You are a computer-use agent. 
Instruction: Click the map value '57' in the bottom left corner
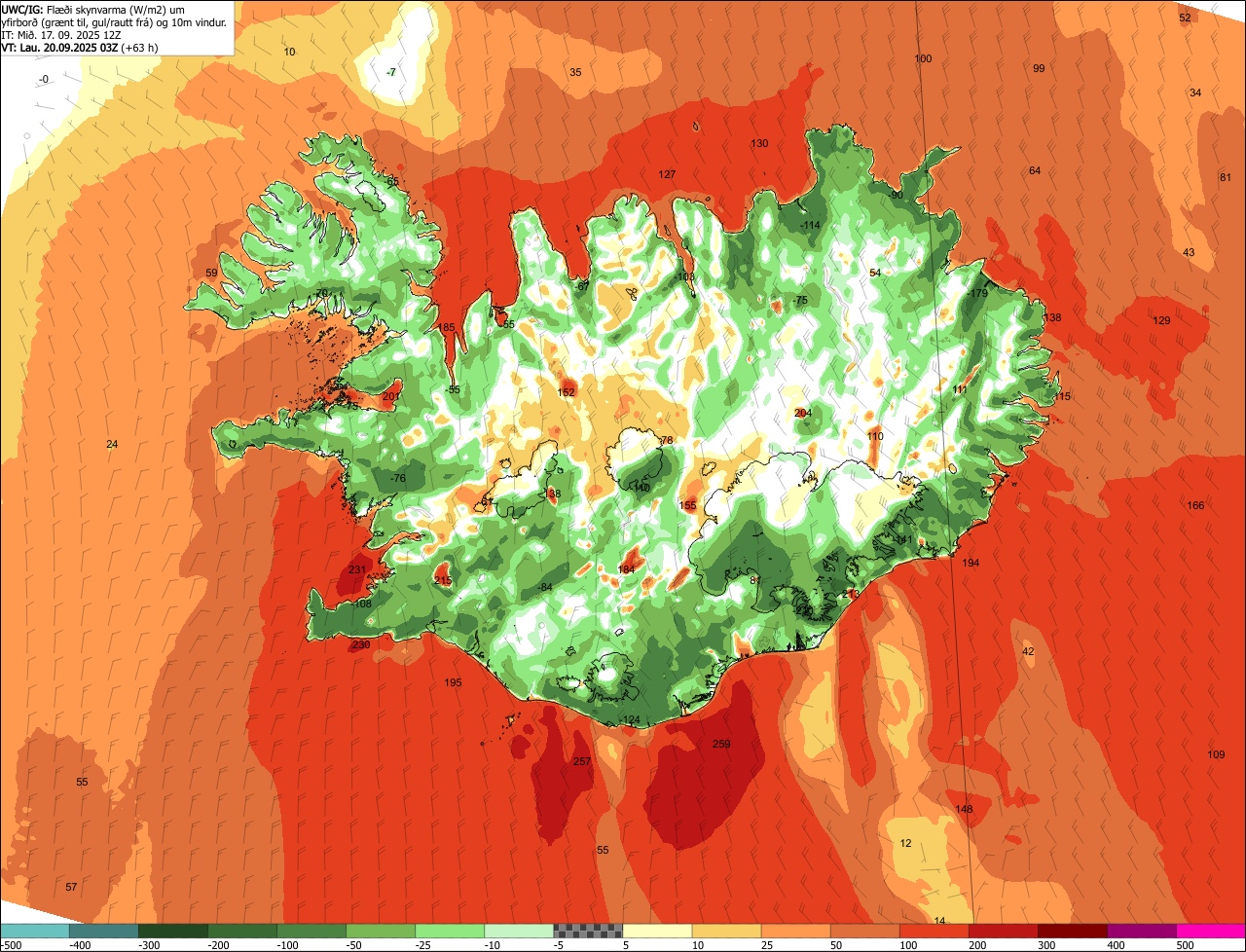[x=71, y=887]
